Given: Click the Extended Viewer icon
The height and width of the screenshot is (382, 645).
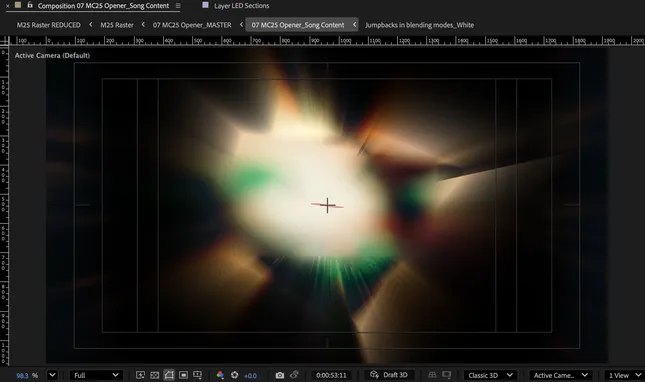Looking at the screenshot, I should [x=446, y=375].
